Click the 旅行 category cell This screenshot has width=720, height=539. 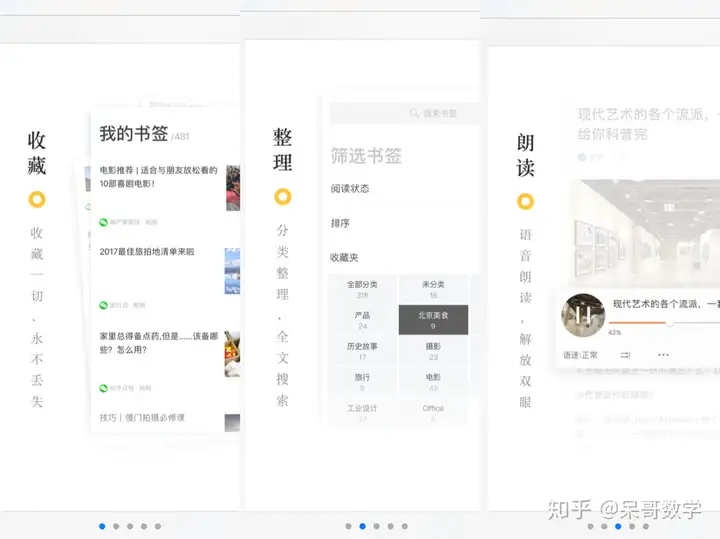point(362,382)
